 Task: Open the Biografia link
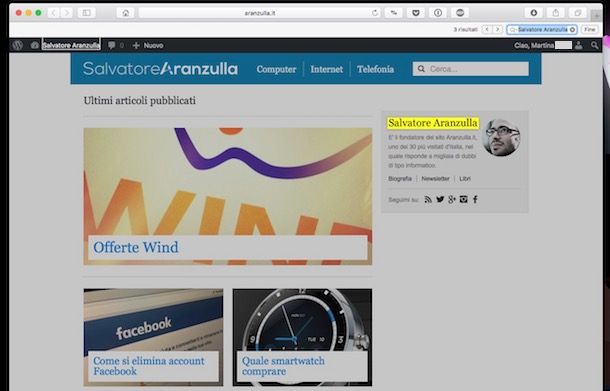[x=400, y=179]
